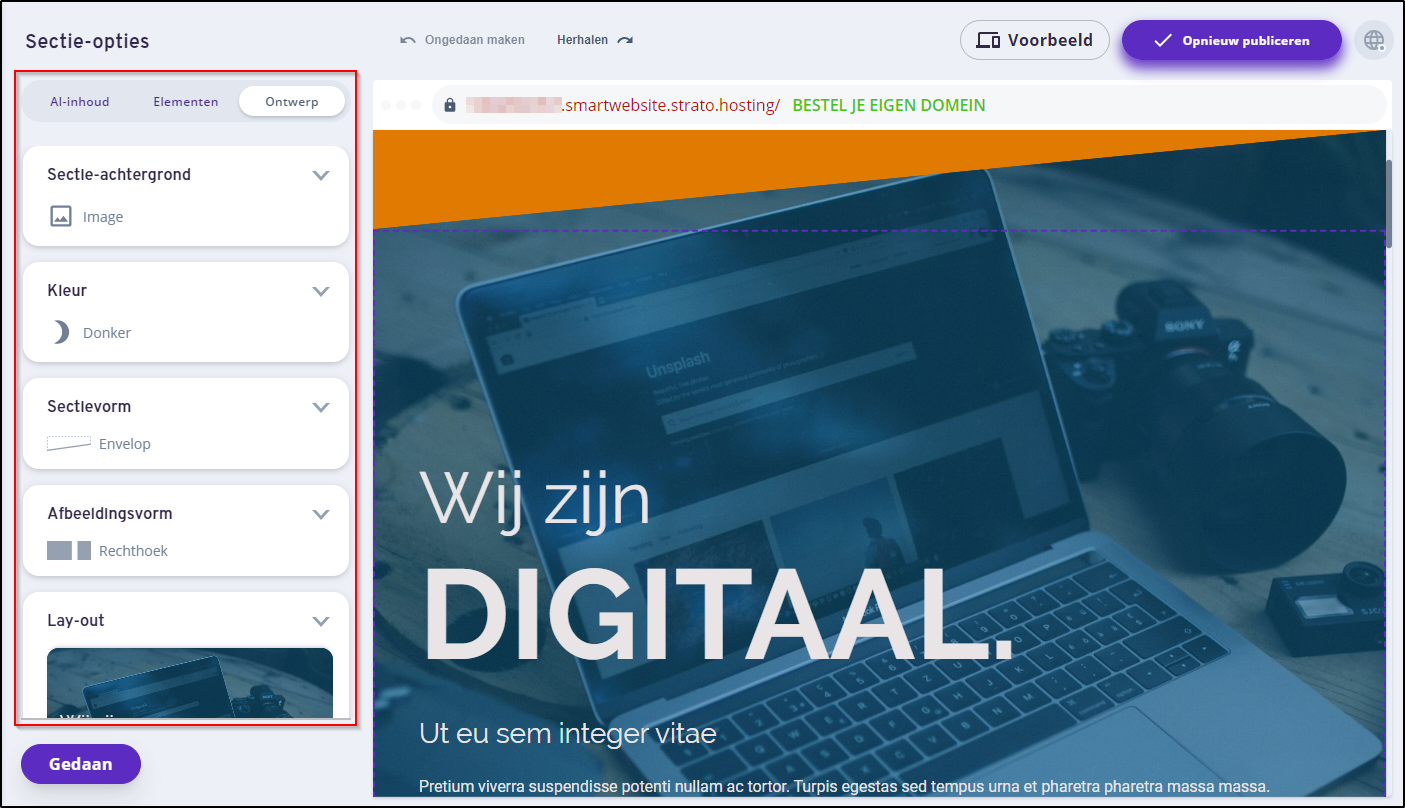This screenshot has height=808, width=1405.
Task: Select the Image icon under Sectie-achtergrond
Action: tap(60, 215)
